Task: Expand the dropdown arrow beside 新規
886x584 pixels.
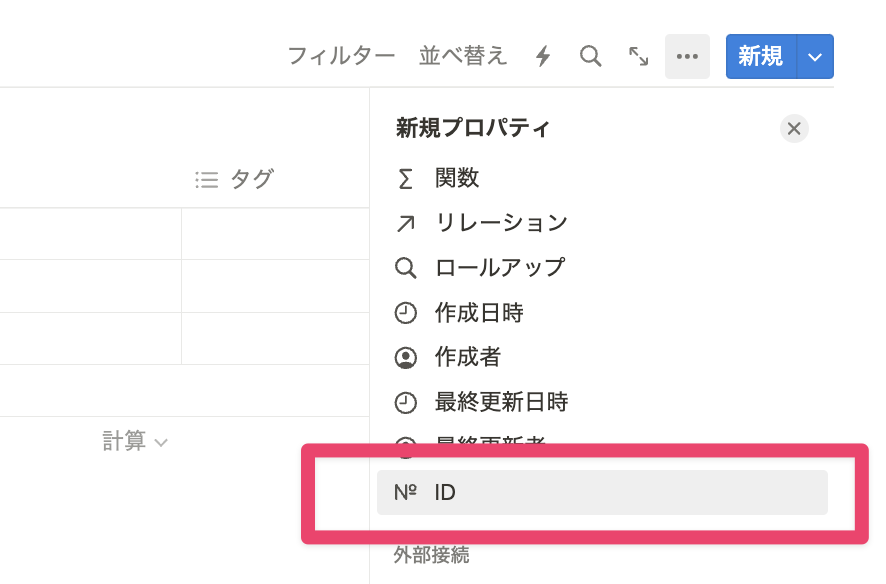Action: [x=815, y=56]
